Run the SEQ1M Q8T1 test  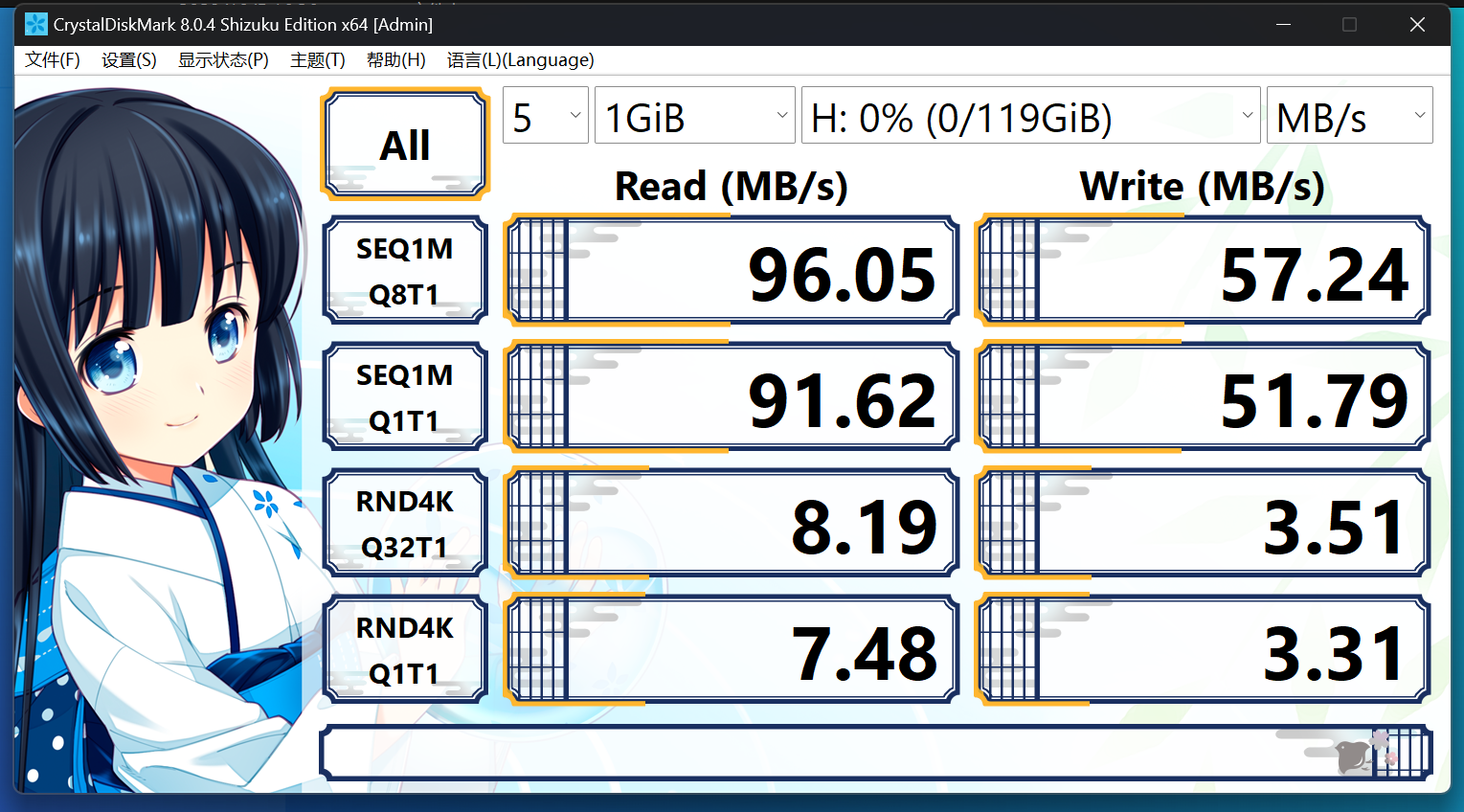pyautogui.click(x=405, y=271)
